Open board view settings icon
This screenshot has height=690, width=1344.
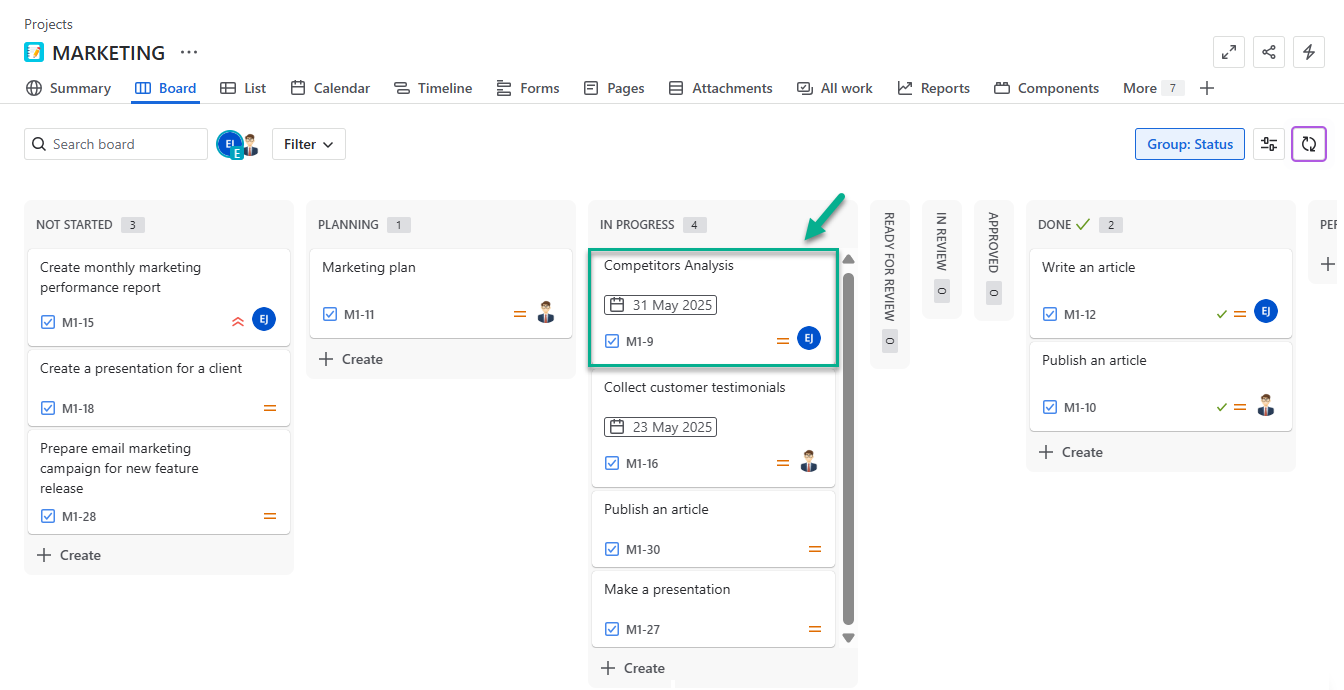1269,144
